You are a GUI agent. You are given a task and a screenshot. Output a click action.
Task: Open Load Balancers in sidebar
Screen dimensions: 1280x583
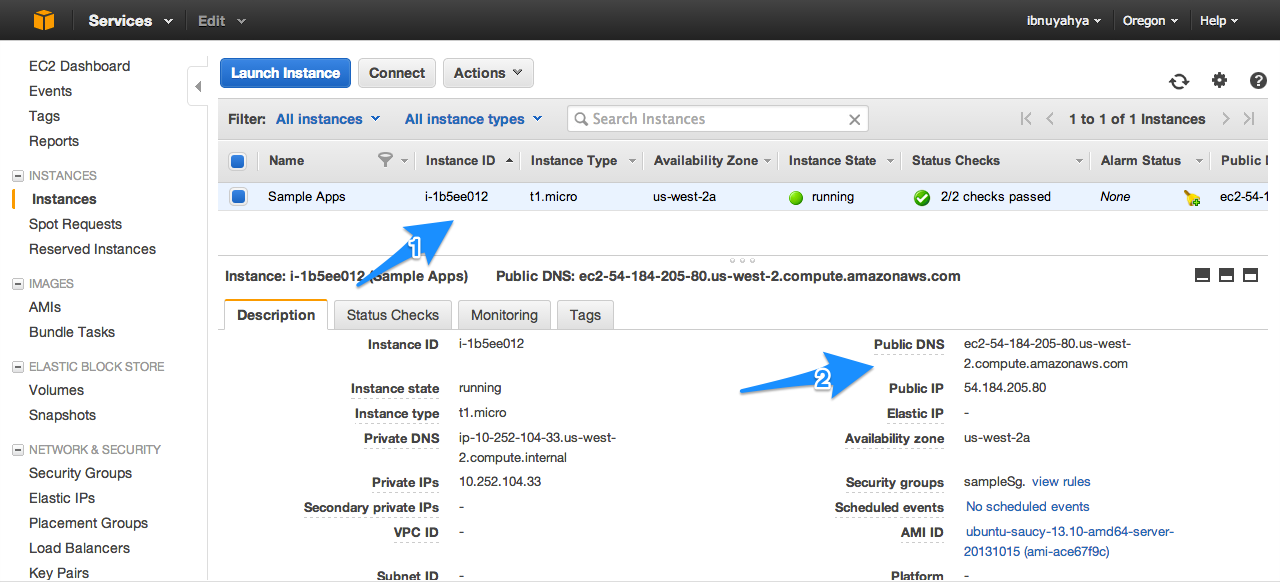click(x=79, y=548)
